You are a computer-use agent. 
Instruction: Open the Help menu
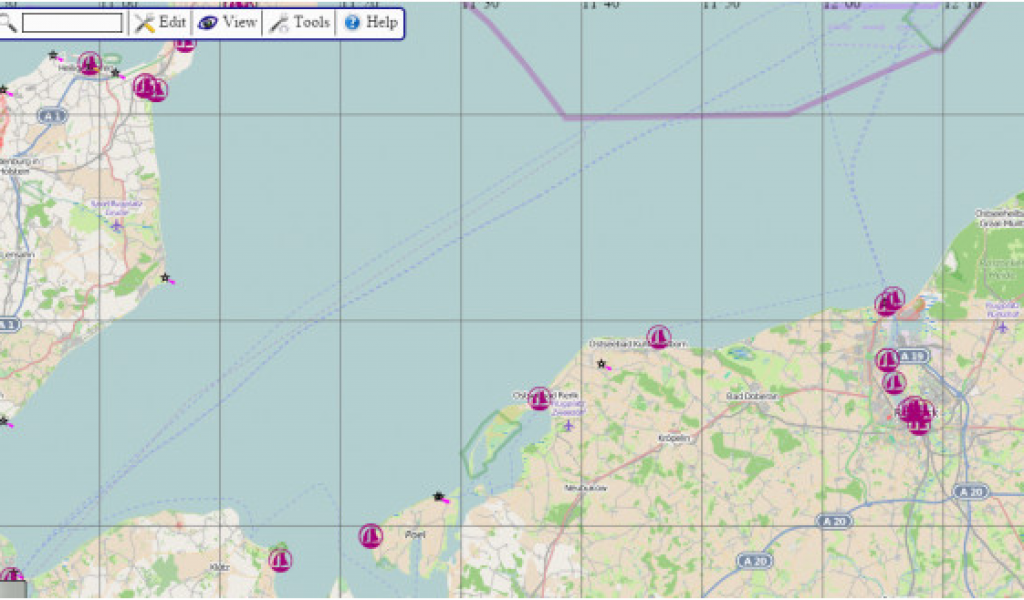tap(370, 23)
